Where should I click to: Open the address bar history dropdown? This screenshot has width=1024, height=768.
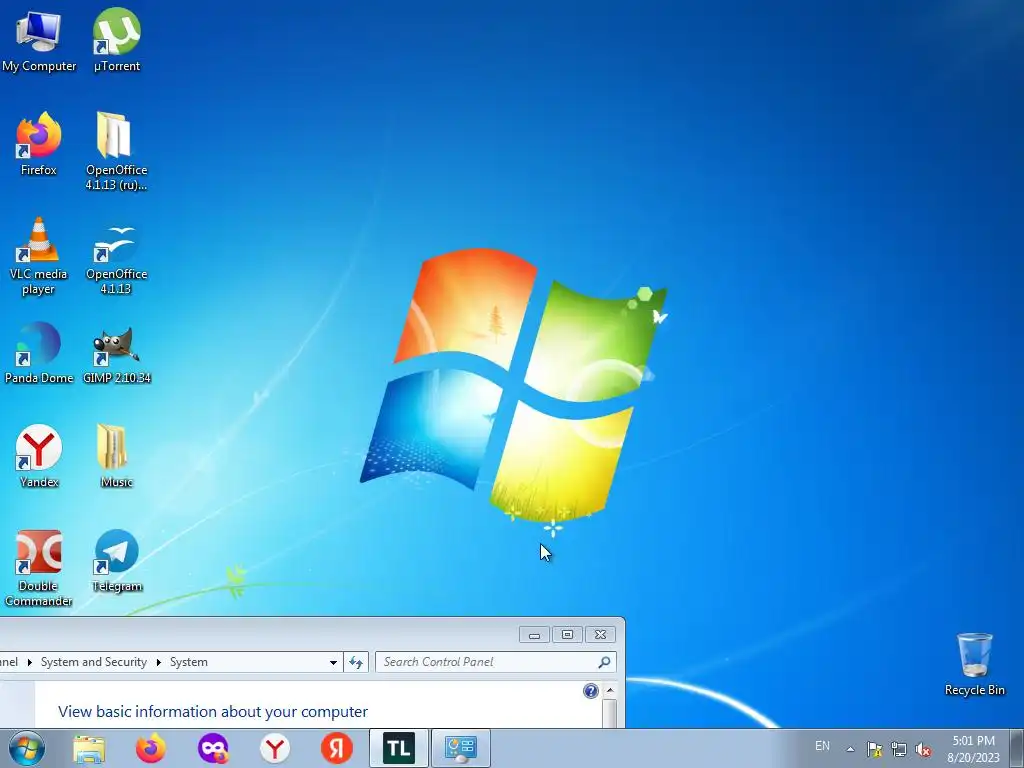coord(333,662)
